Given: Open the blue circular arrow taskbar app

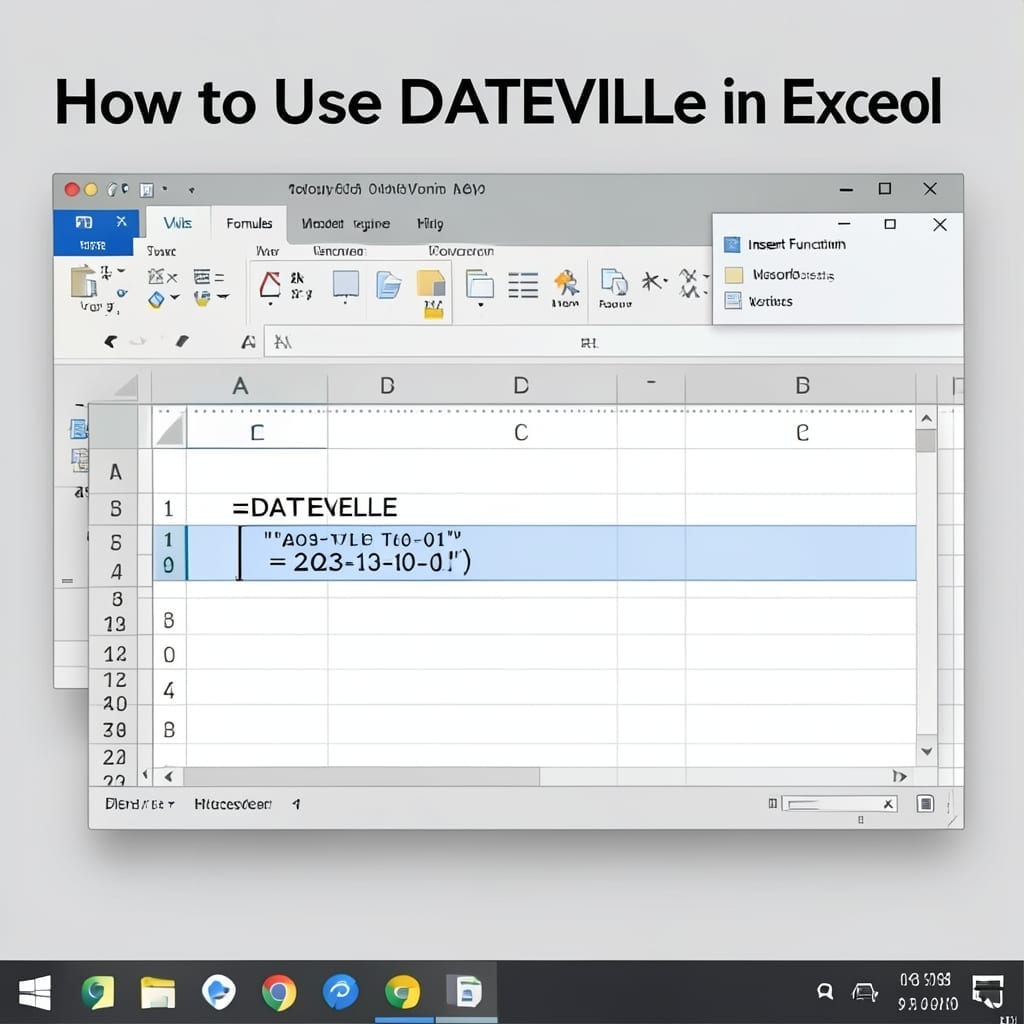Looking at the screenshot, I should pyautogui.click(x=340, y=992).
